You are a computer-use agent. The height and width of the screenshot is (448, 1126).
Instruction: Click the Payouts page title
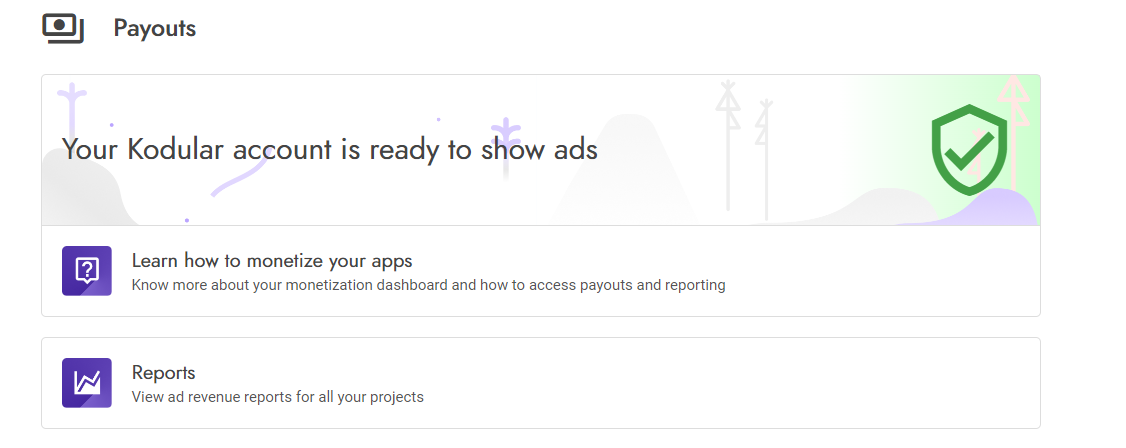coord(154,29)
